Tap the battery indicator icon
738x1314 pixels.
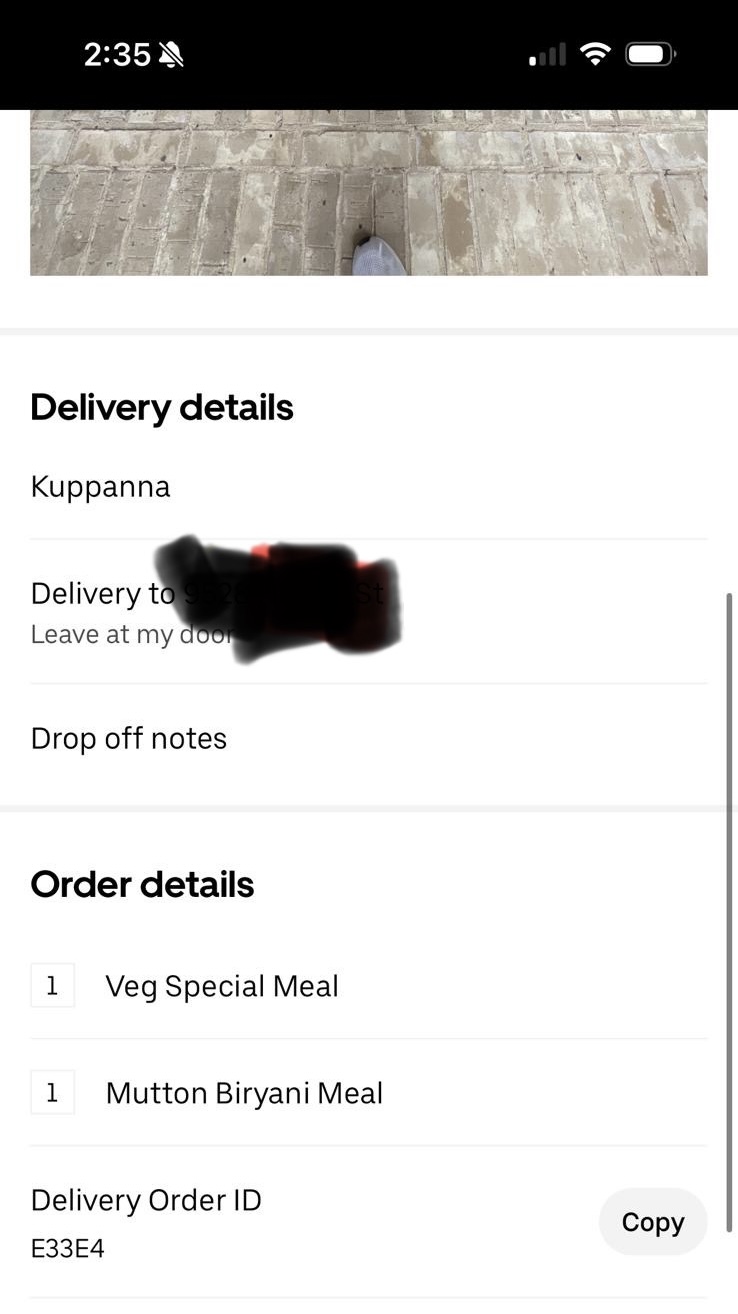pyautogui.click(x=651, y=54)
